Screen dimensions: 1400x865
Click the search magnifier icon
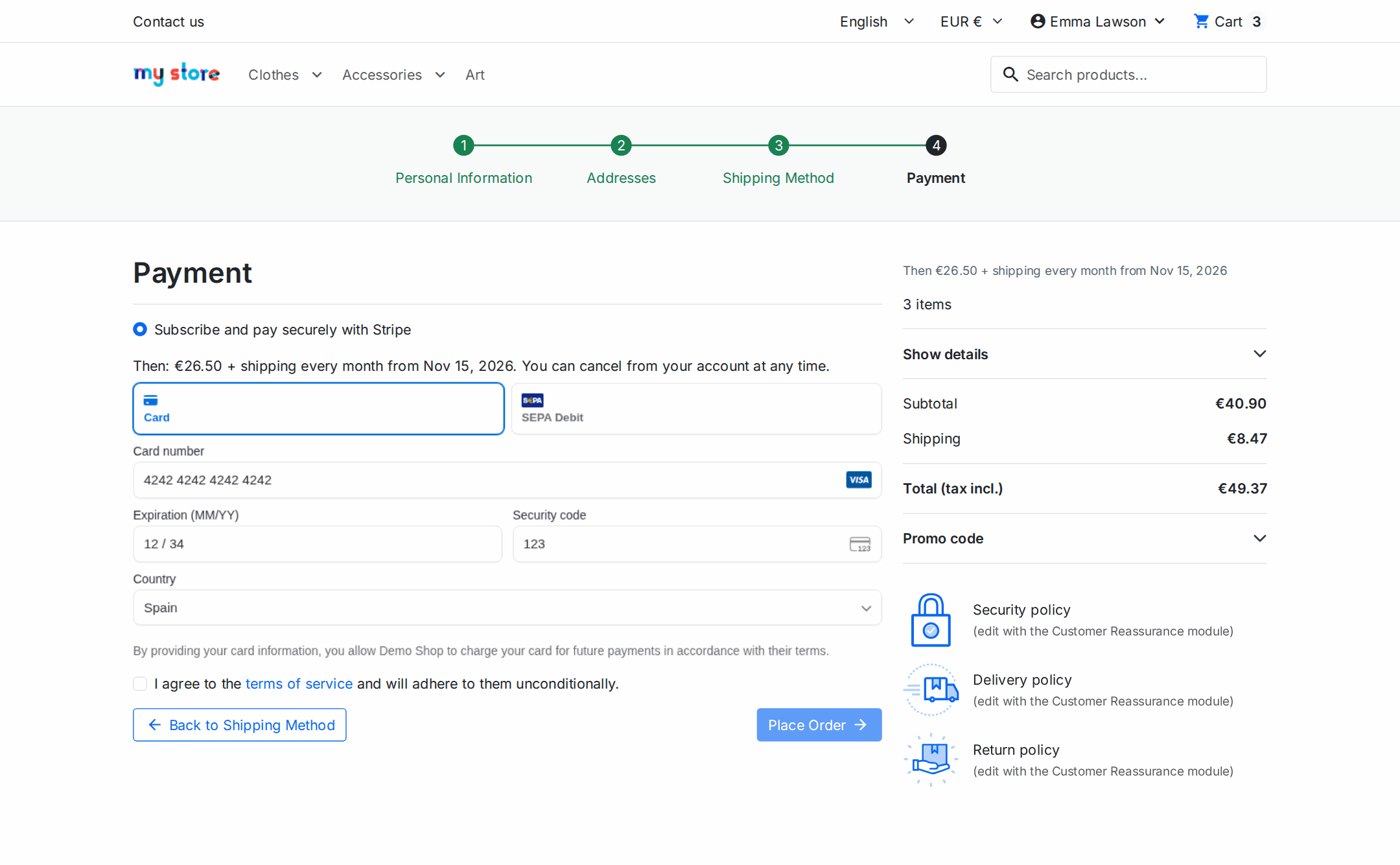point(1010,75)
